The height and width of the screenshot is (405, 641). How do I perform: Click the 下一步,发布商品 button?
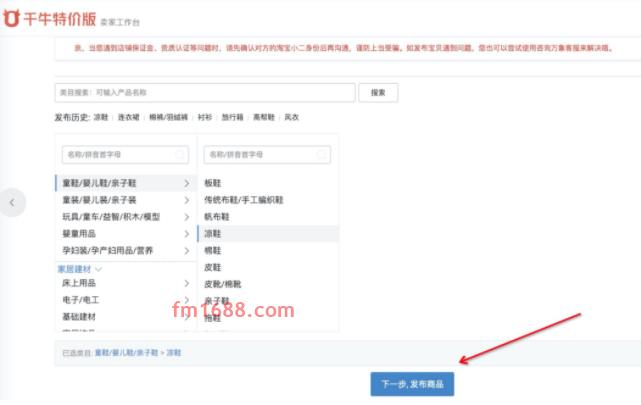point(412,384)
